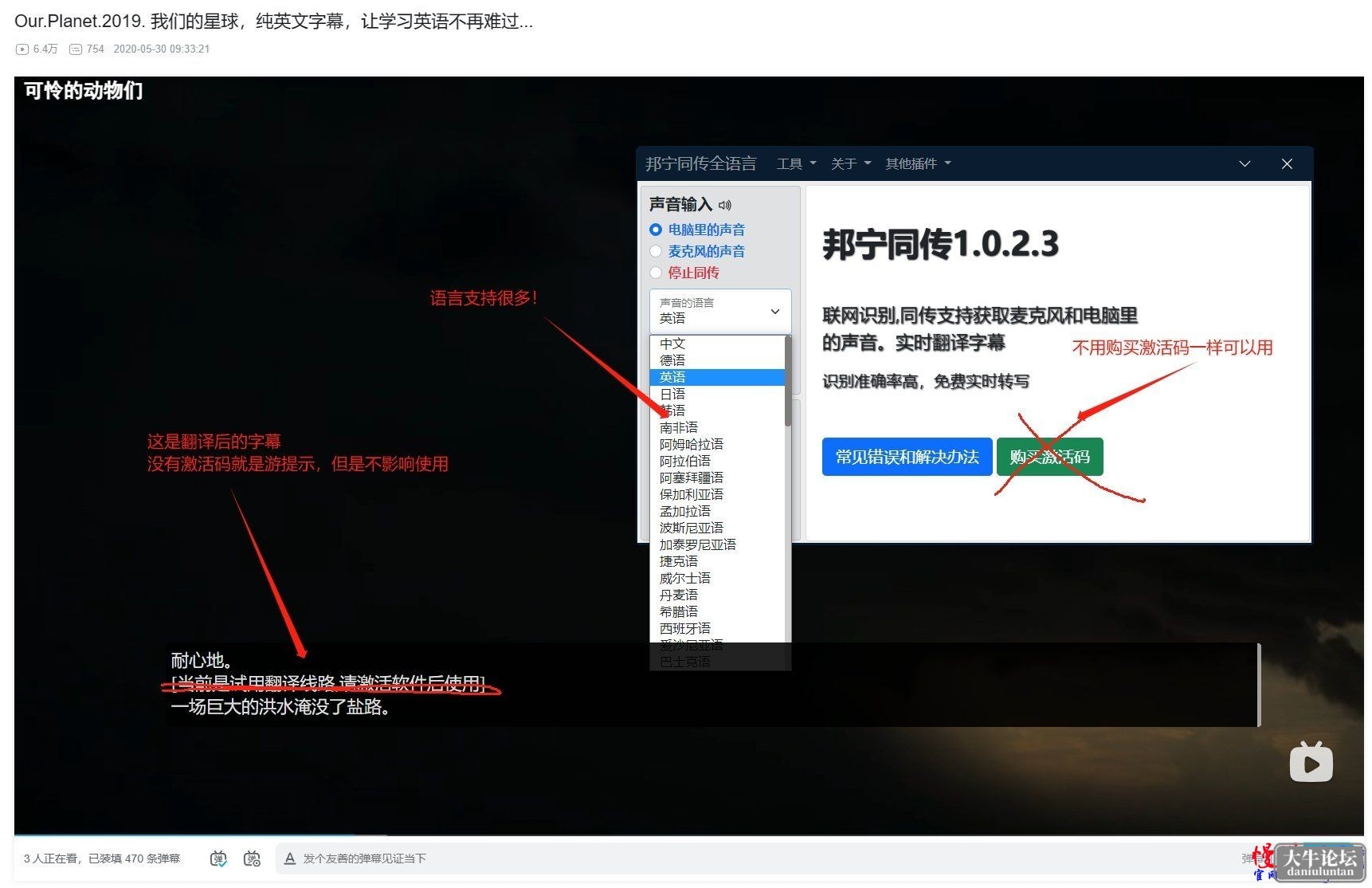
Task: Click the speaker icon beside 声音输入
Action: click(x=724, y=205)
